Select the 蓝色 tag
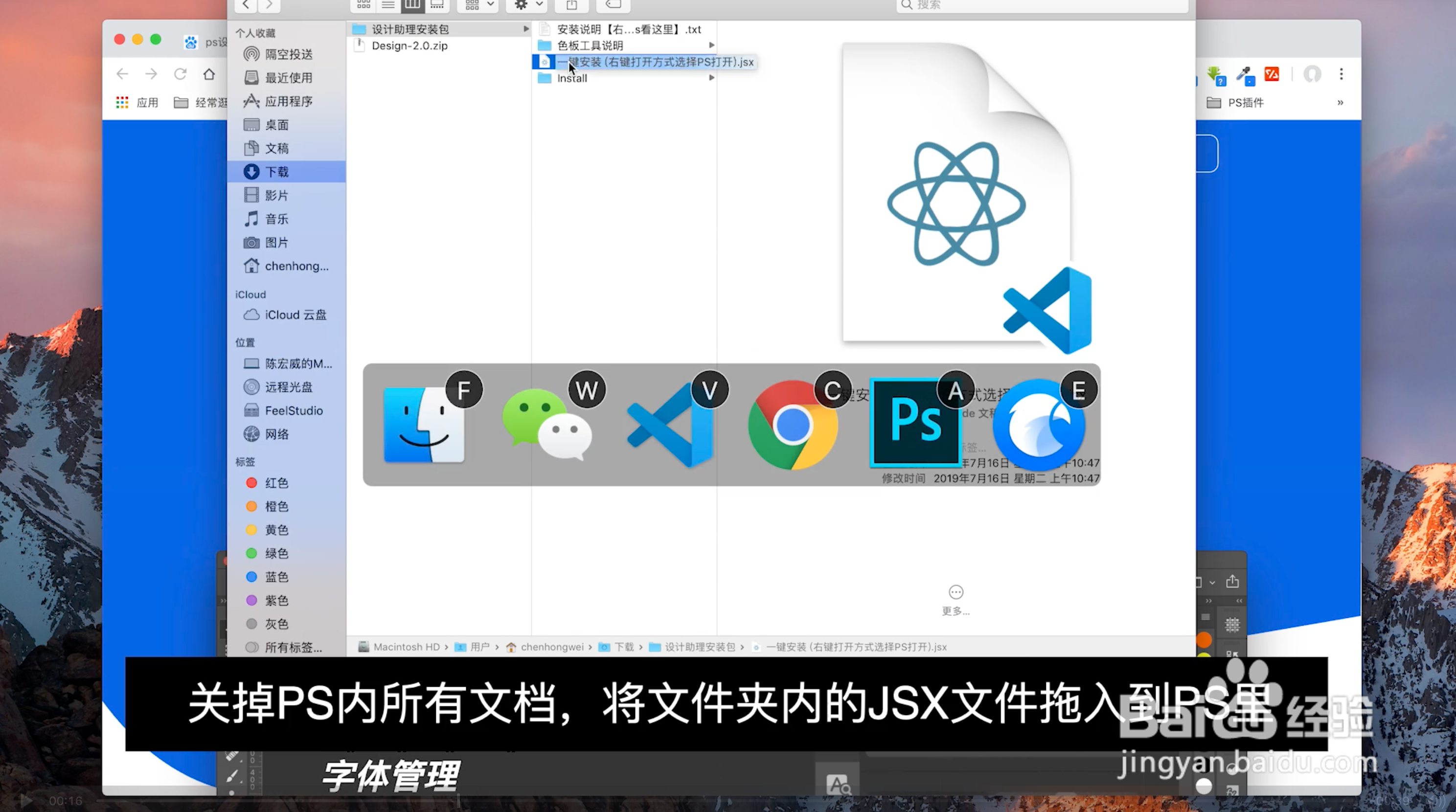The width and height of the screenshot is (1456, 812). [x=267, y=577]
